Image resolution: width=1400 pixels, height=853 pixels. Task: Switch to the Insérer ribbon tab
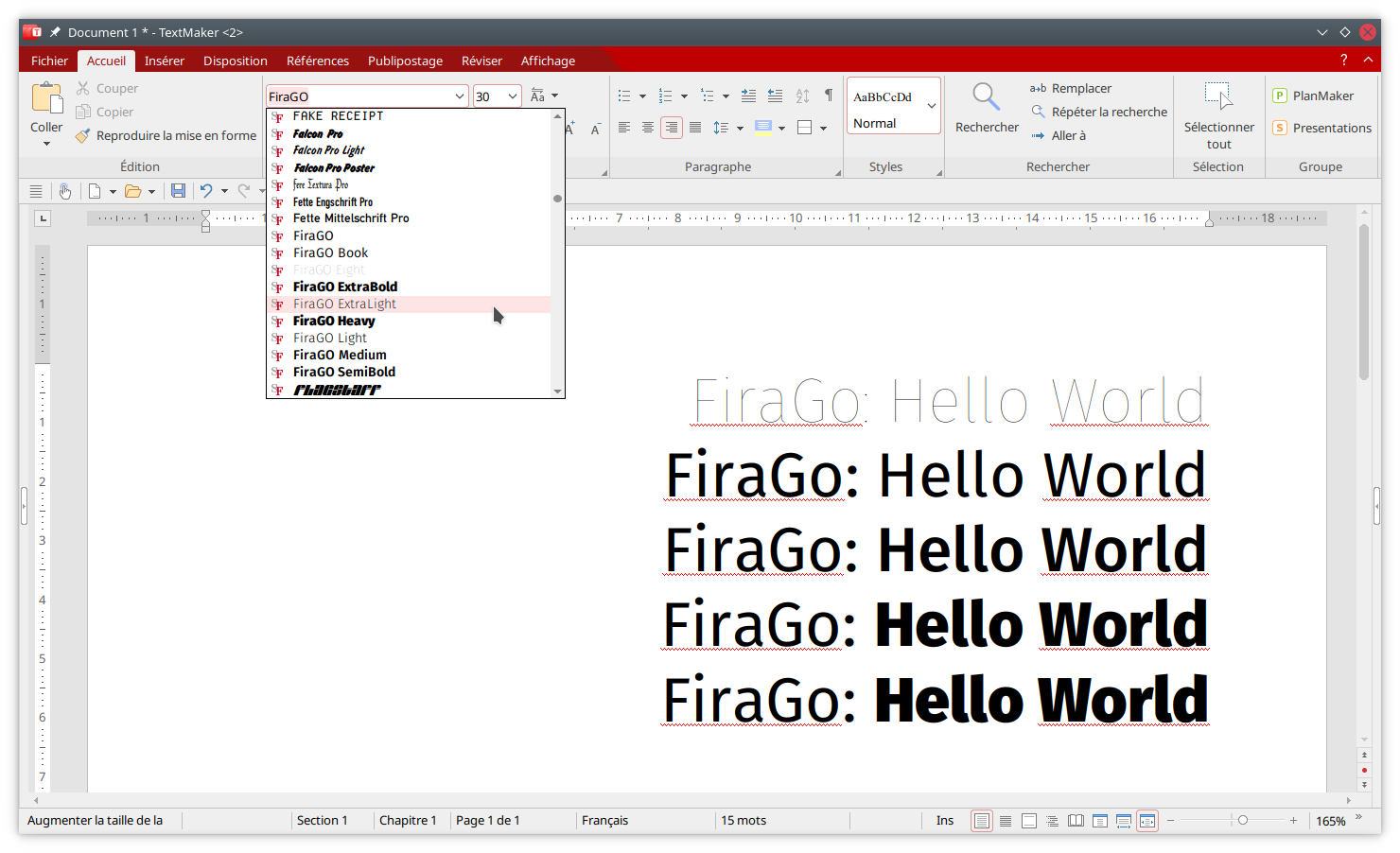[164, 61]
